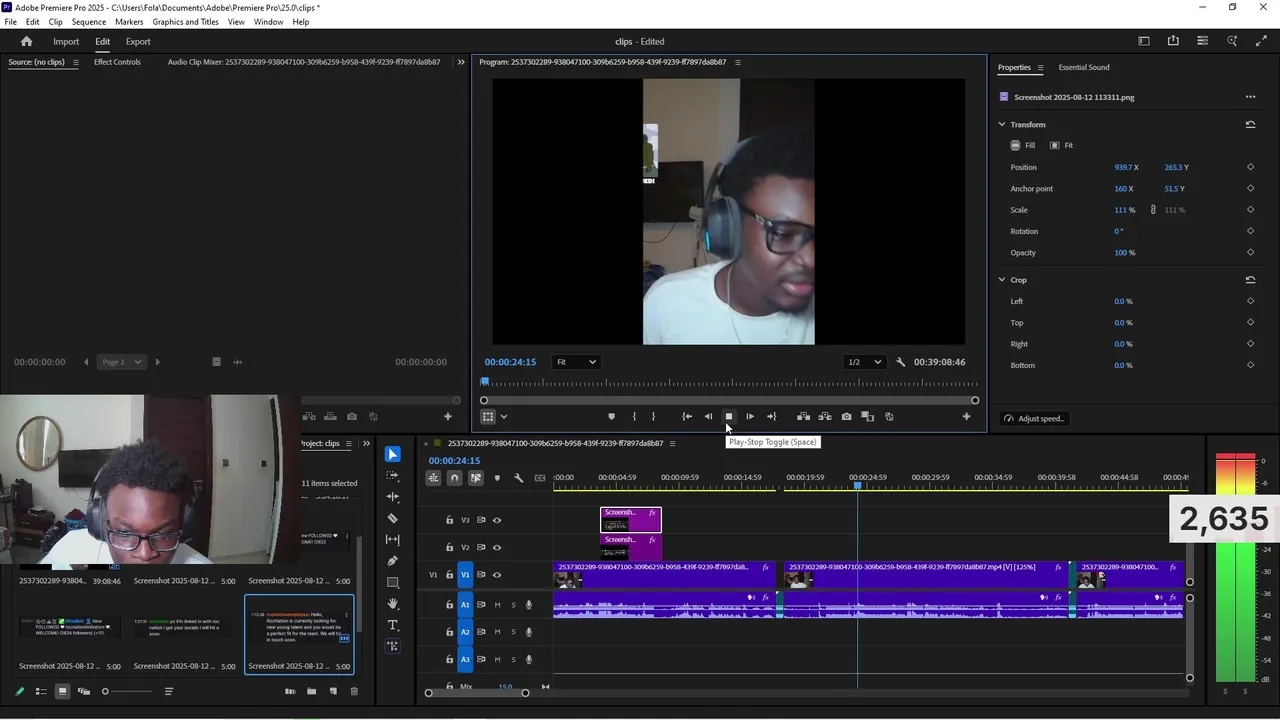Switch to the Export workspace tab

[138, 42]
